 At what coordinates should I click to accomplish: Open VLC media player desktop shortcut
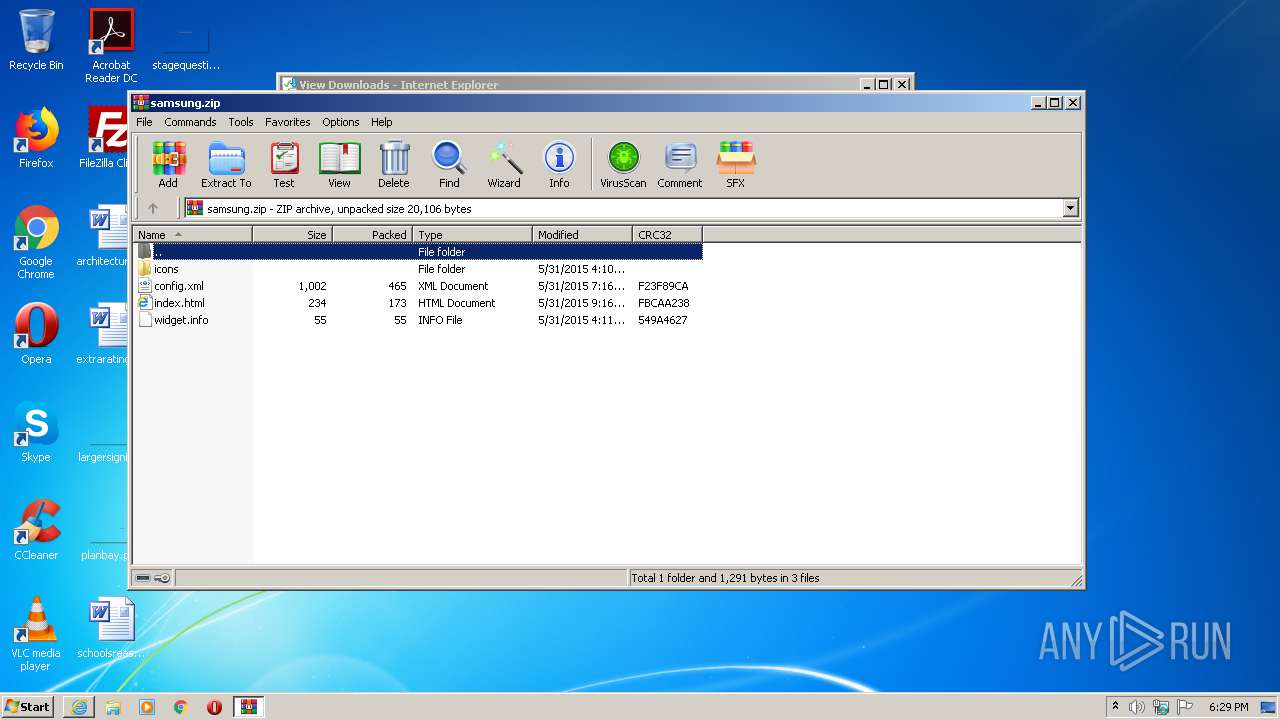click(x=36, y=634)
